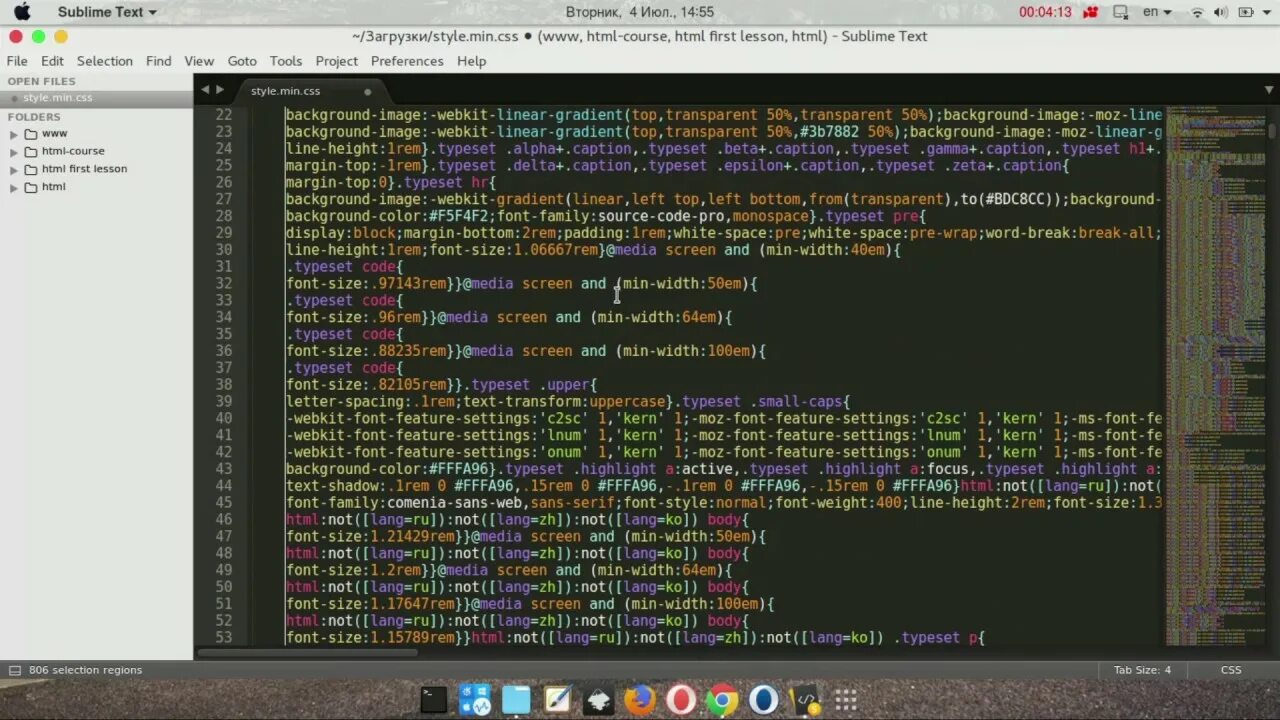The image size is (1280, 720).
Task: Launch the blue Opera developer icon
Action: pos(763,700)
